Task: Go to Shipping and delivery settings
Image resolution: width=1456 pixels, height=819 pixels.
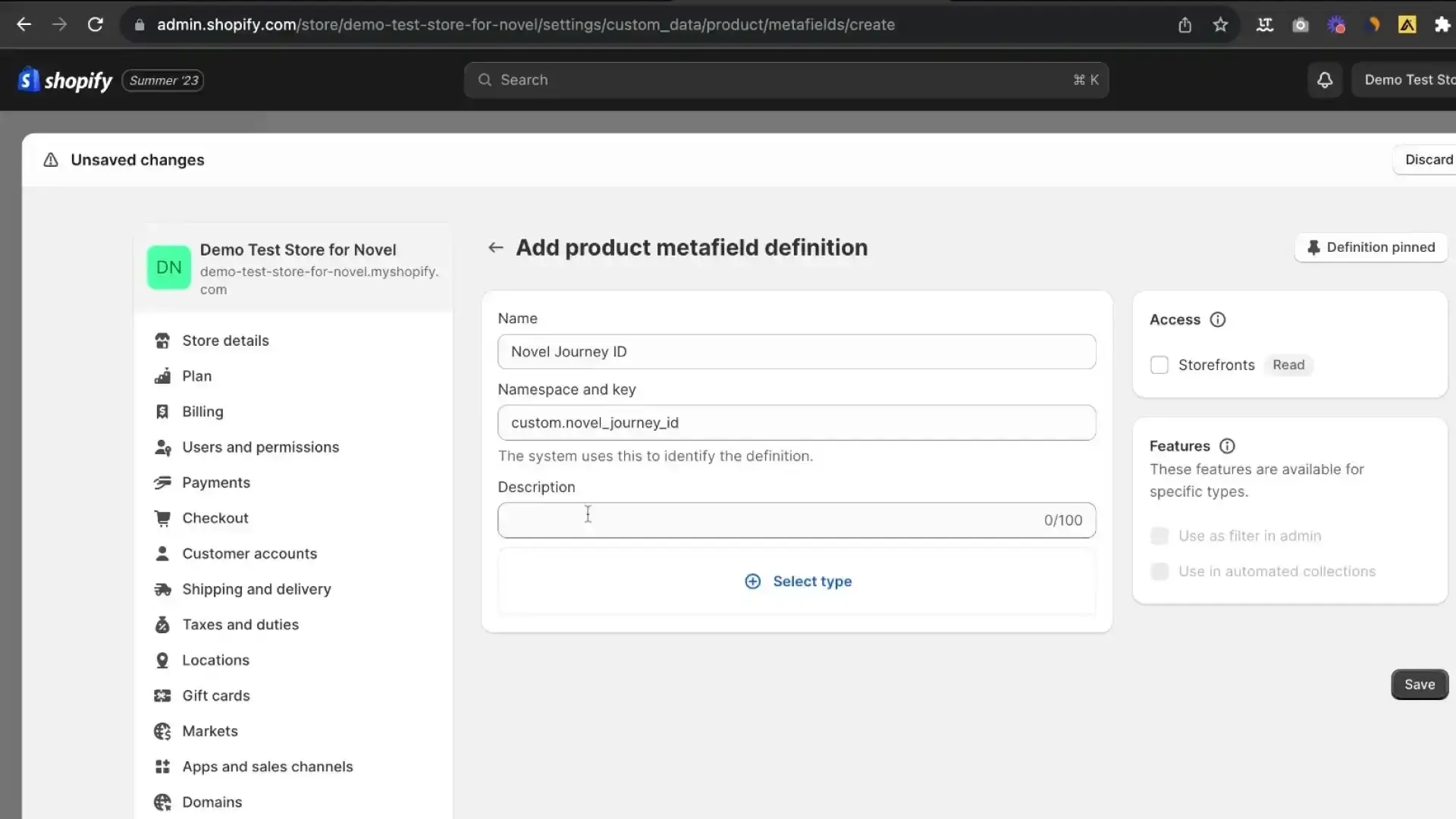Action: (x=256, y=589)
